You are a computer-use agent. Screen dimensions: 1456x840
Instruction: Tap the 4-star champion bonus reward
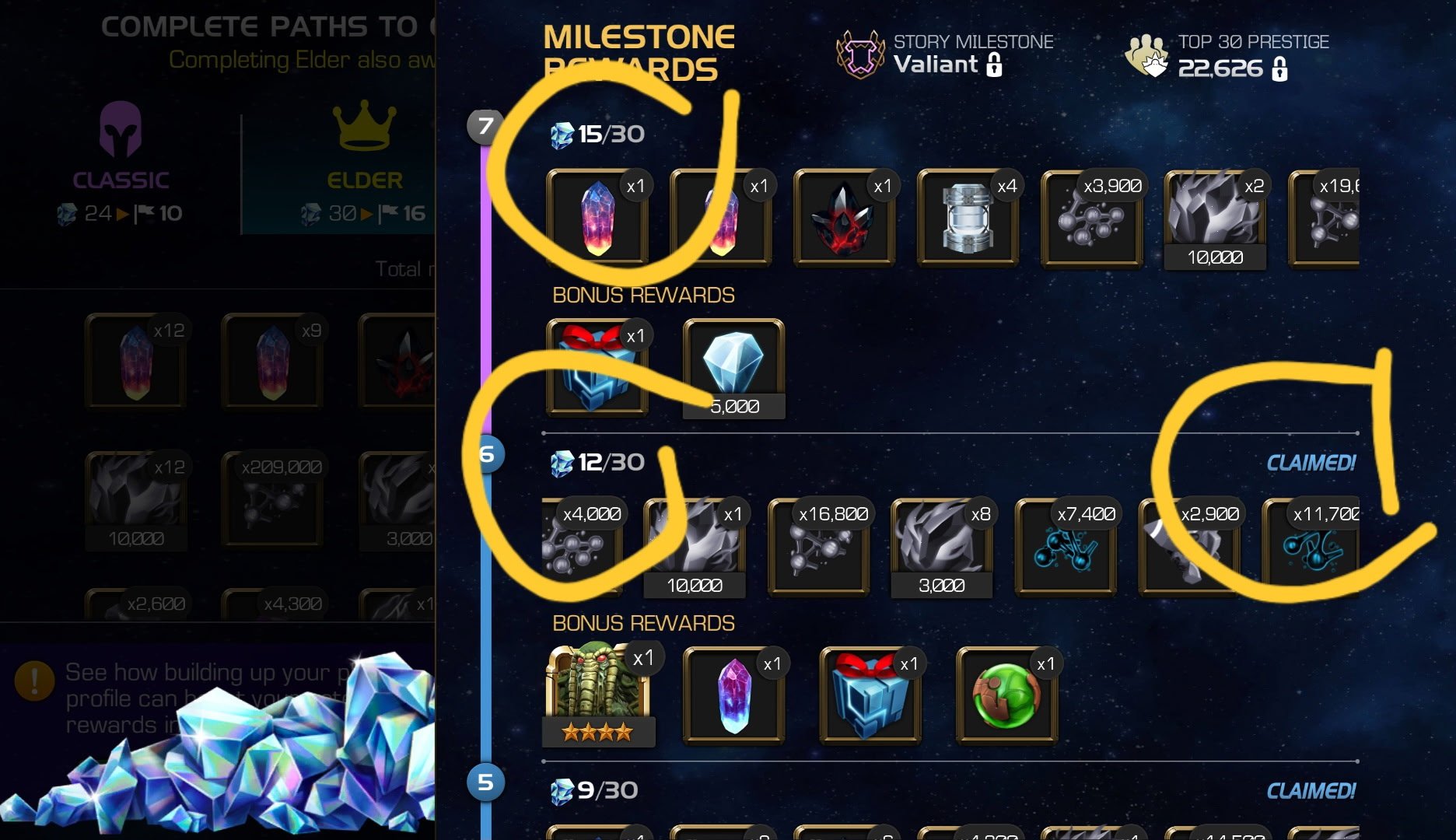pyautogui.click(x=598, y=695)
